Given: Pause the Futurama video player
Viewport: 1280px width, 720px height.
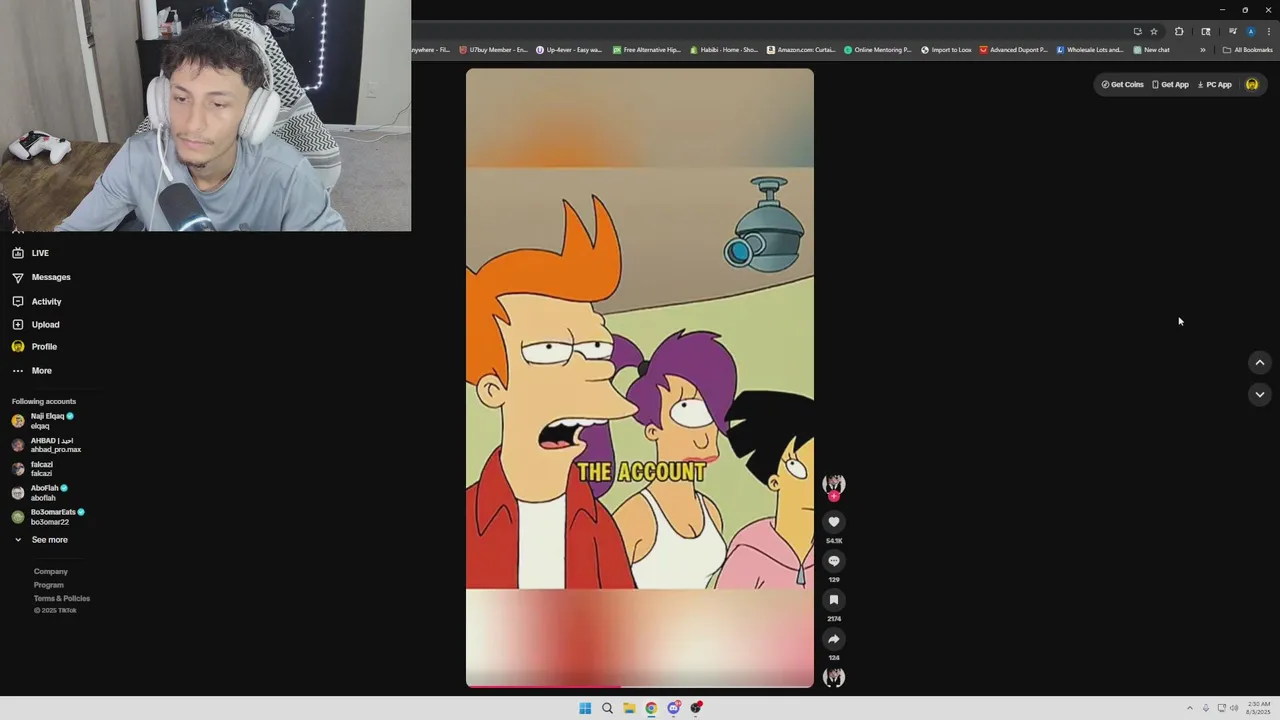Looking at the screenshot, I should point(640,378).
